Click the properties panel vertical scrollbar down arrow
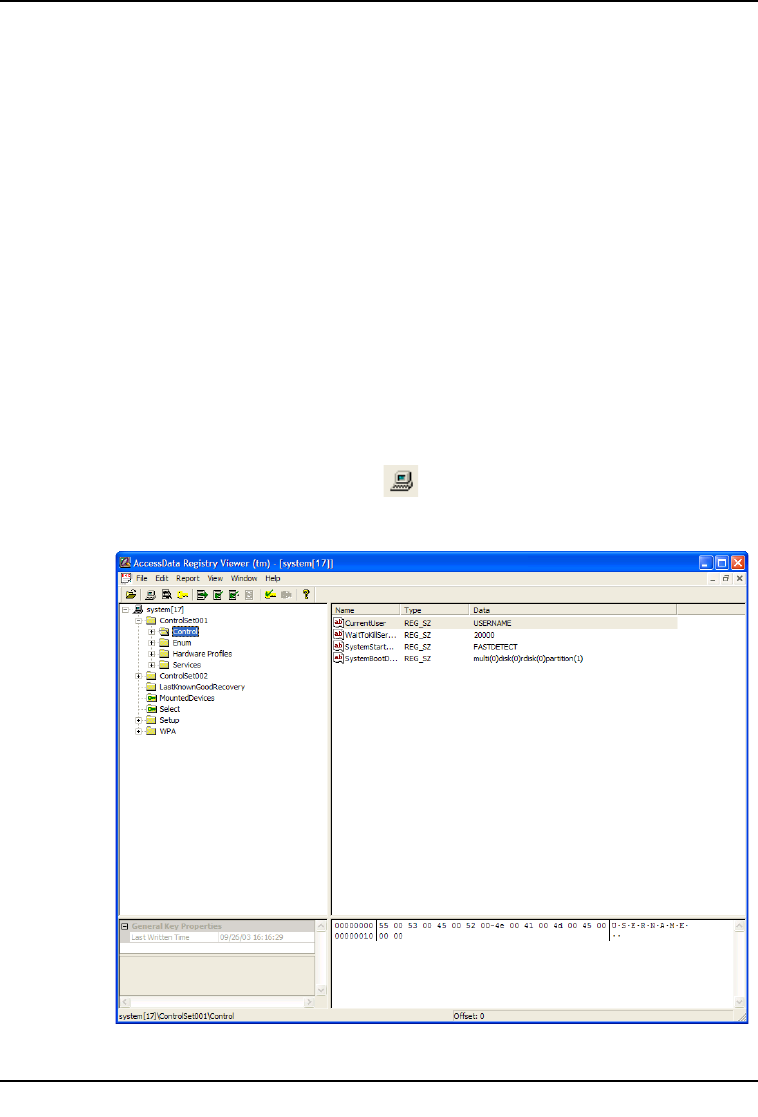This screenshot has height=1117, width=758. (321, 990)
